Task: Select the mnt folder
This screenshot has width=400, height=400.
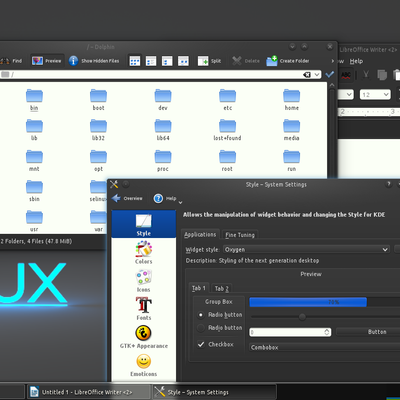Action: pyautogui.click(x=34, y=161)
